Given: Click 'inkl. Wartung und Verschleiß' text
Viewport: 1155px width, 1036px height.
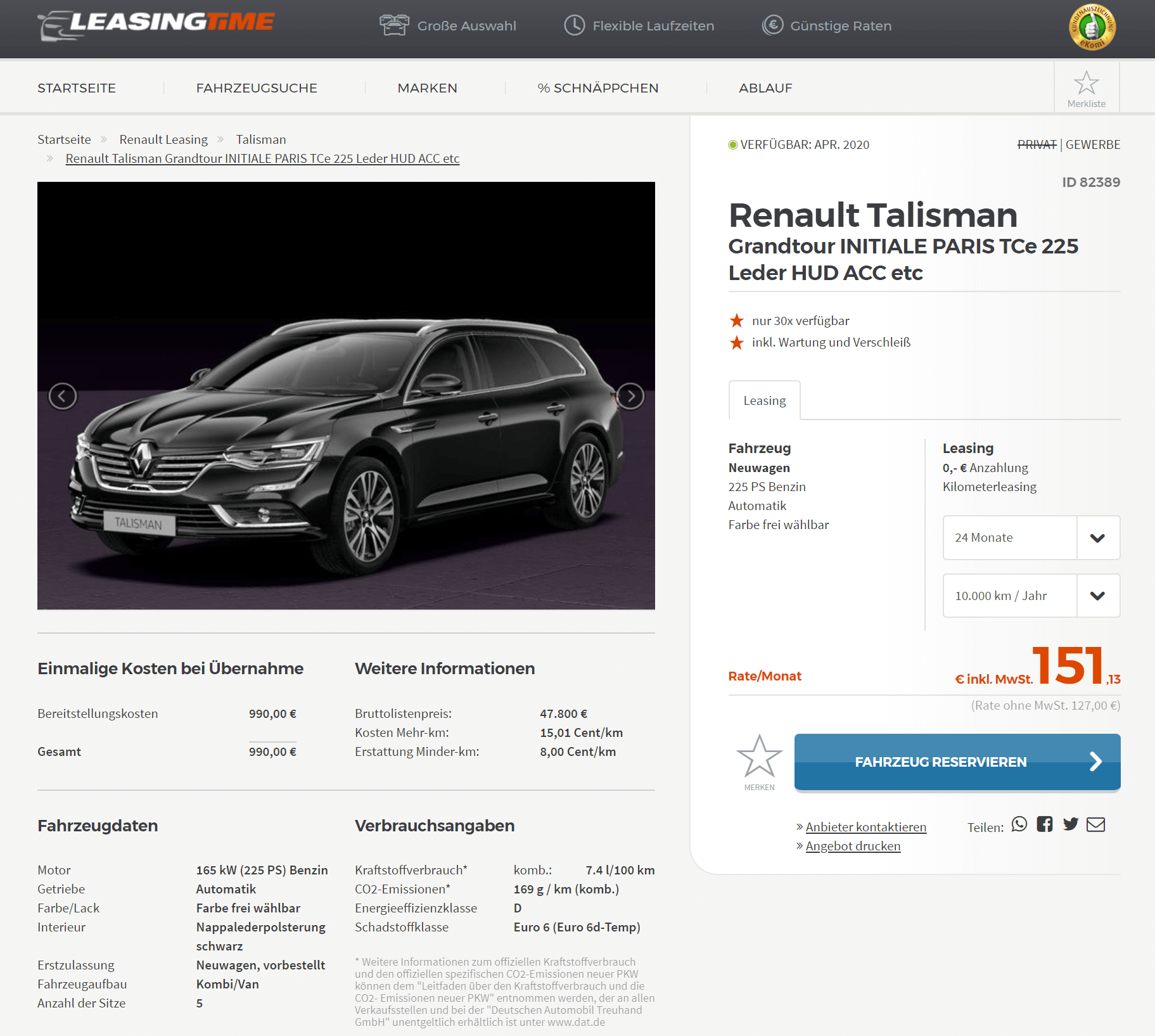Looking at the screenshot, I should pyautogui.click(x=831, y=342).
